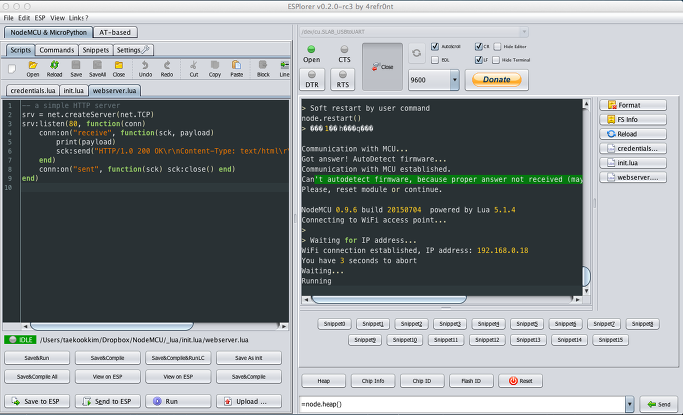Check the Hide Editor checkbox

pyautogui.click(x=497, y=47)
